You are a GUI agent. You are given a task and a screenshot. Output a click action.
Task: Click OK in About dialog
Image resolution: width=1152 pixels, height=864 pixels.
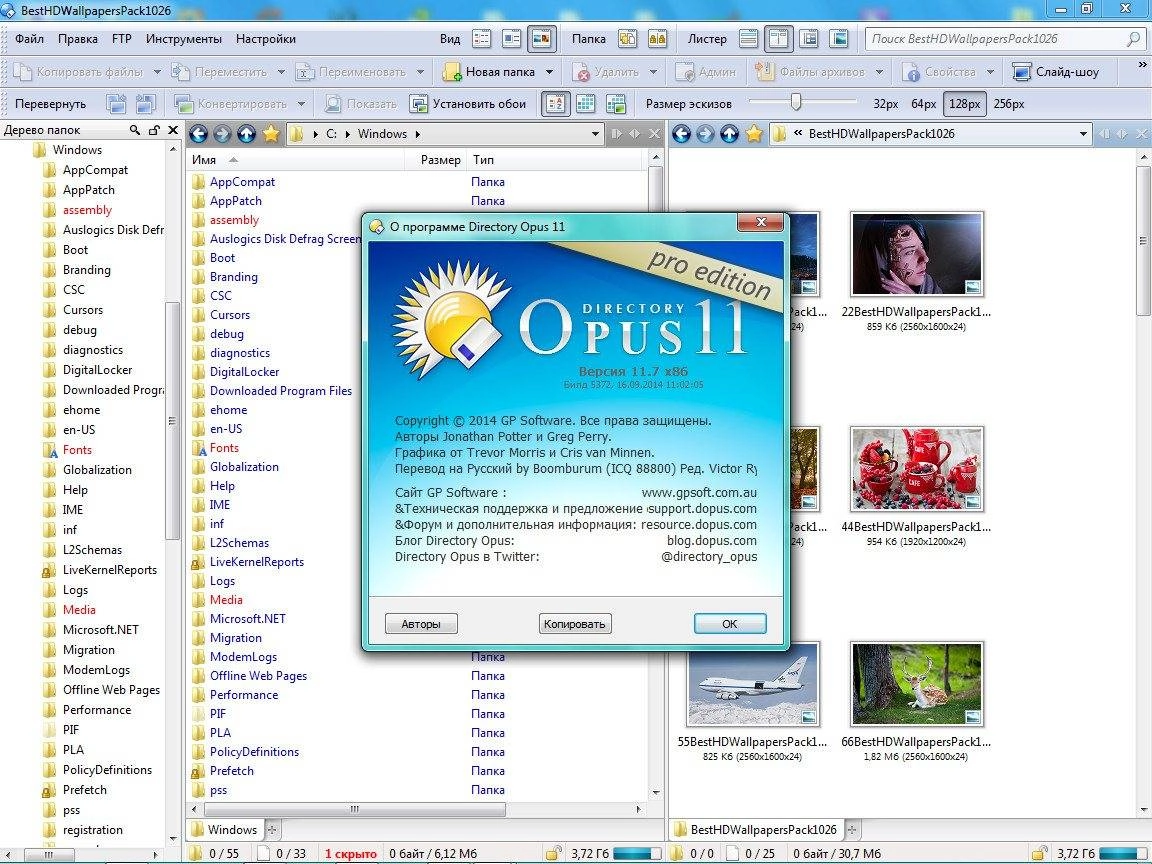730,624
